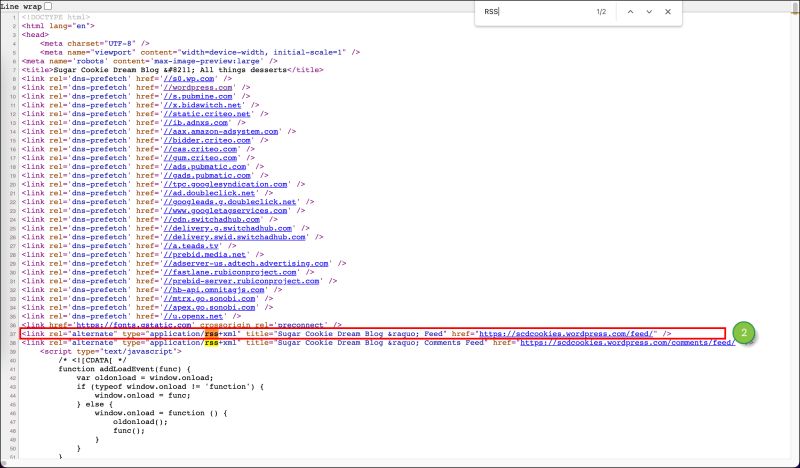Open the scdcookies.wordpress.com/feed/ link
This screenshot has width=800, height=468.
[x=566, y=334]
